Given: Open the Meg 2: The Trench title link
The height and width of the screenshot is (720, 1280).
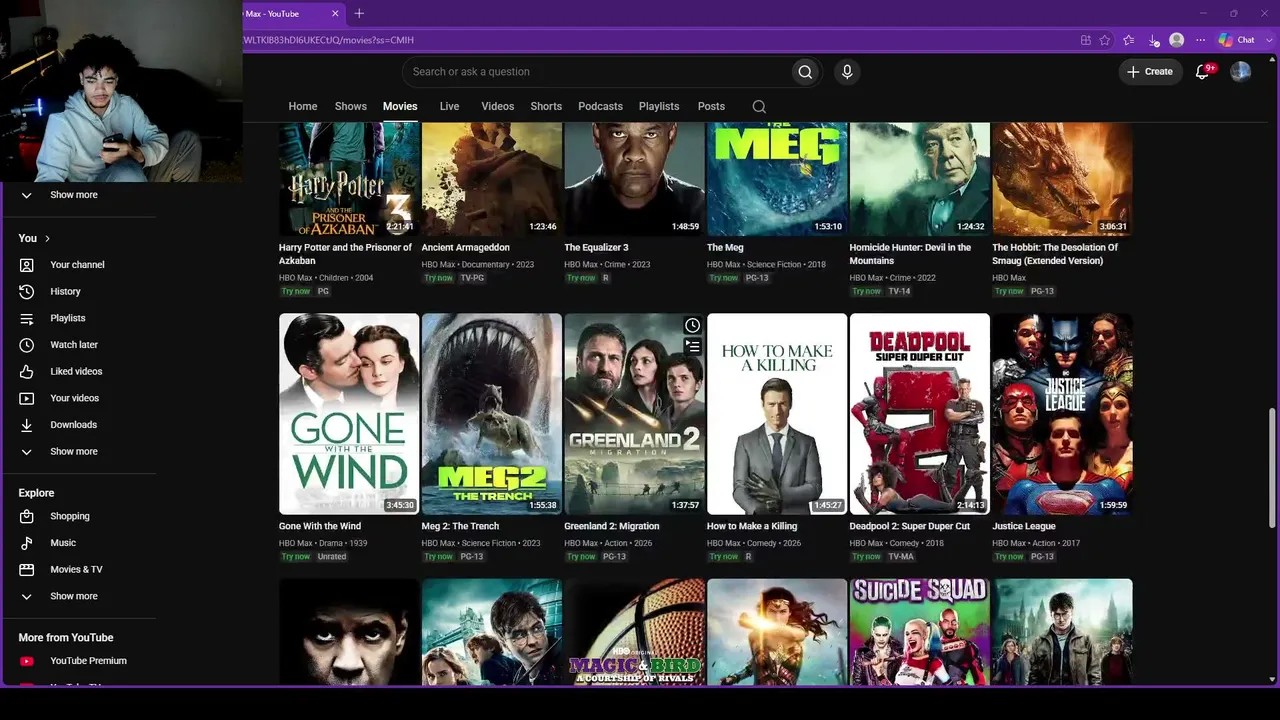Looking at the screenshot, I should pos(460,526).
